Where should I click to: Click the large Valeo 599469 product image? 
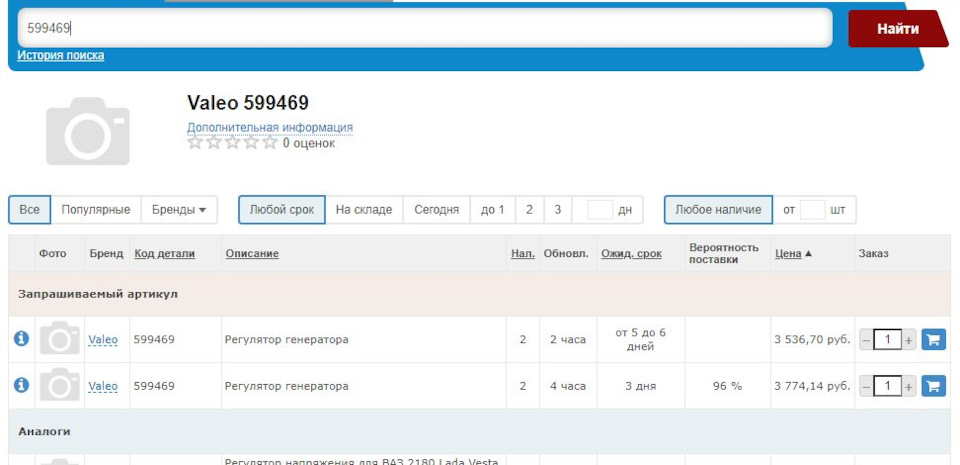click(x=88, y=131)
